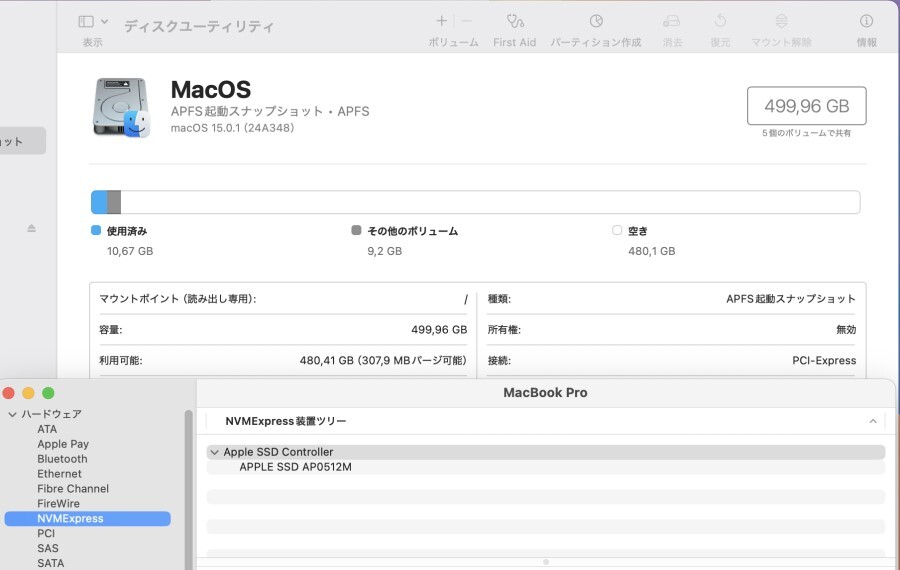Click the gray その他のボリューム legend swatch

click(x=356, y=230)
